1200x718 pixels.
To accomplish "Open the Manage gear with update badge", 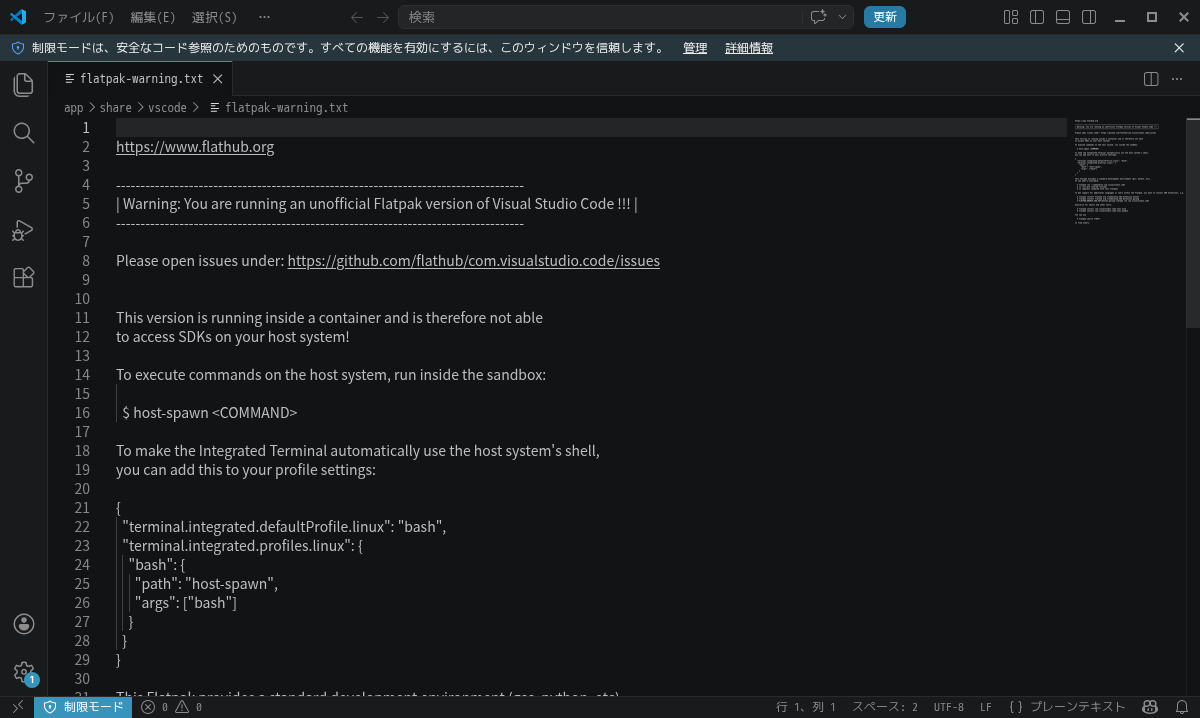I will pyautogui.click(x=24, y=672).
